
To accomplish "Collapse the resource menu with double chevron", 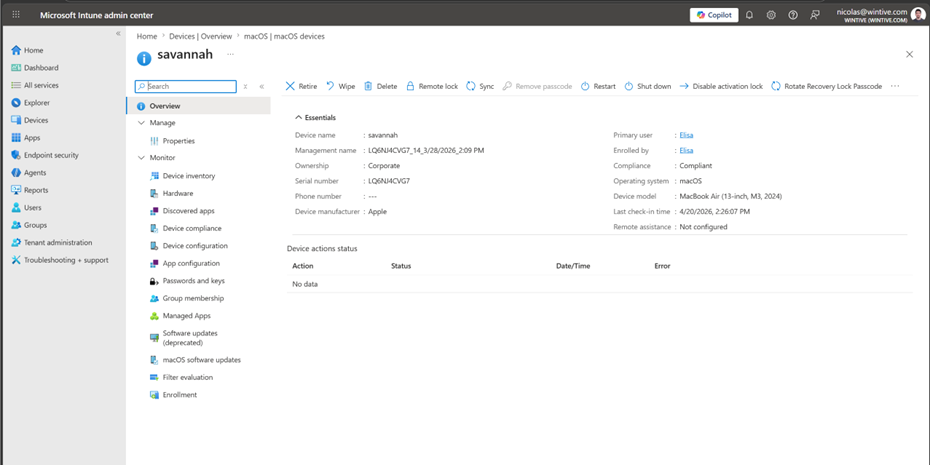I will [262, 87].
